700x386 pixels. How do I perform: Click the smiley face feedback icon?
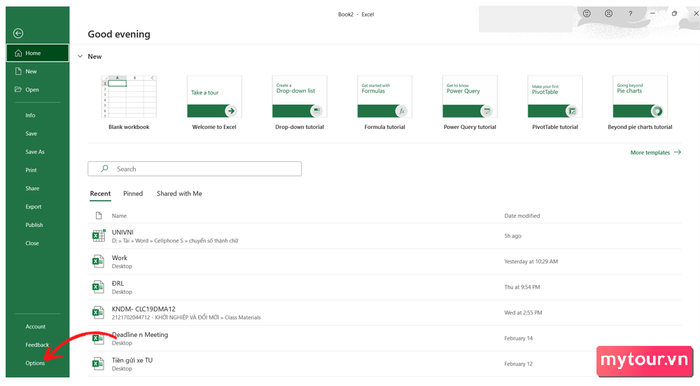(x=587, y=14)
